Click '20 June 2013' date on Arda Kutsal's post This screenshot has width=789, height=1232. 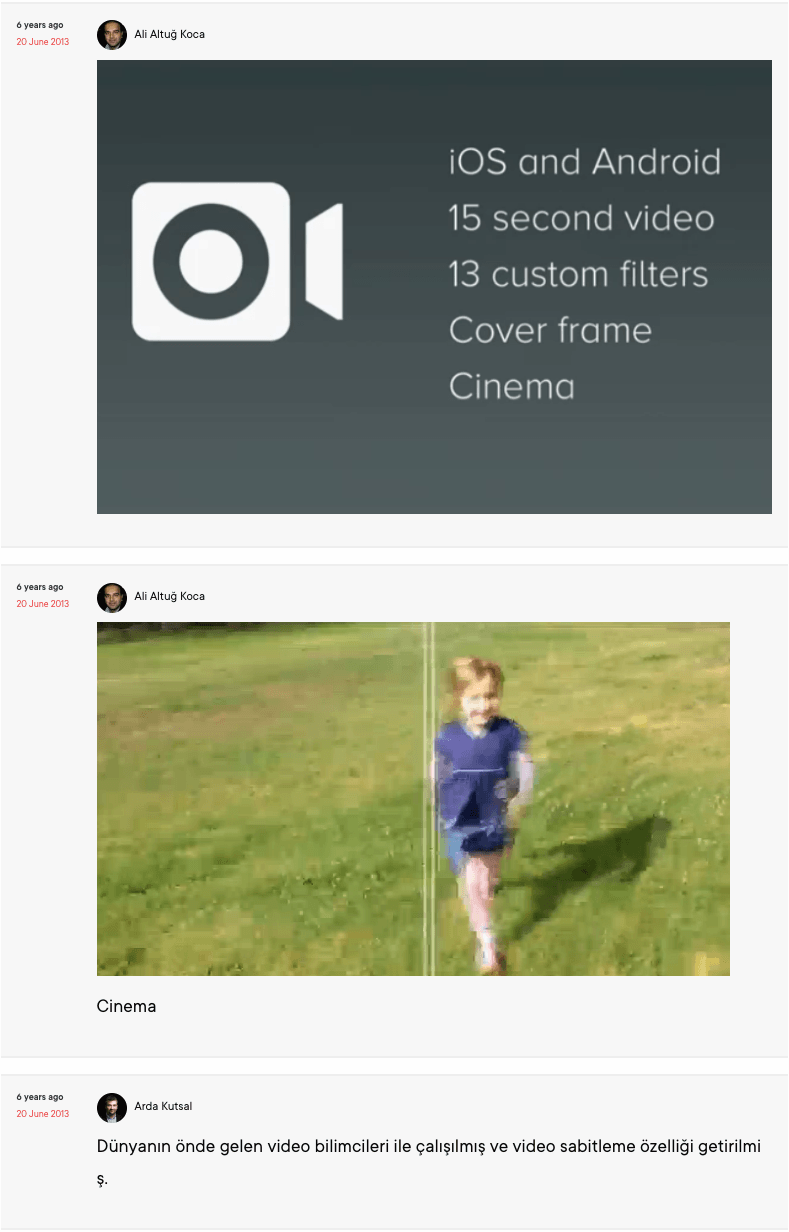(42, 1114)
